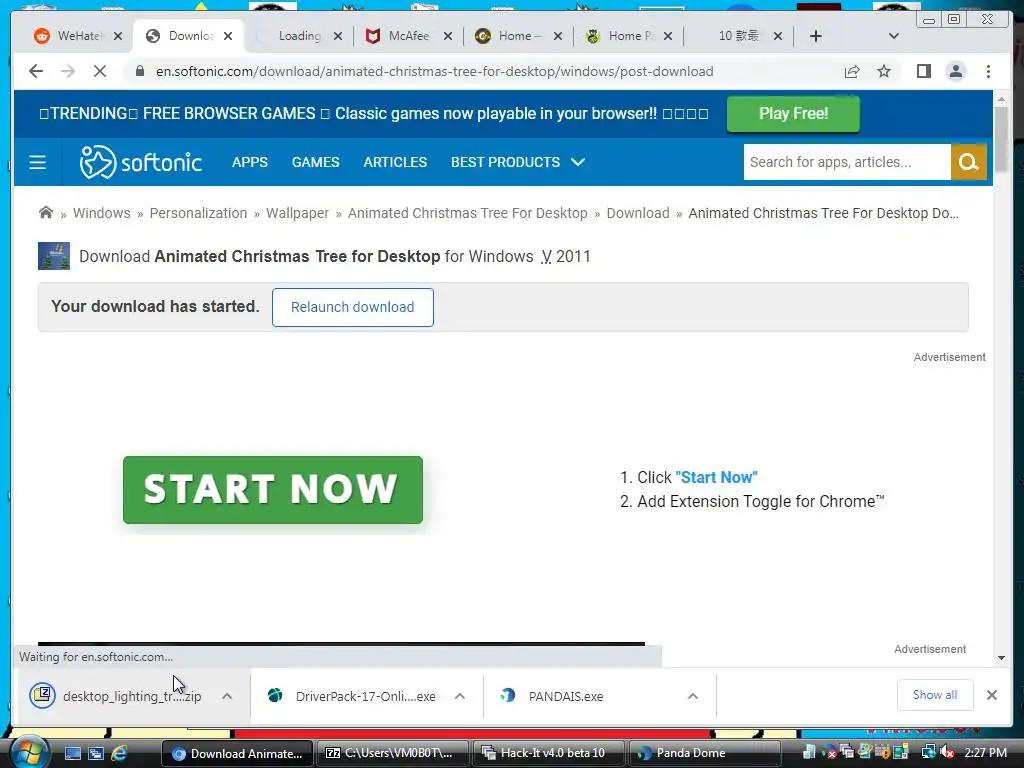Click the "Start Now" blue link text

pyautogui.click(x=716, y=477)
